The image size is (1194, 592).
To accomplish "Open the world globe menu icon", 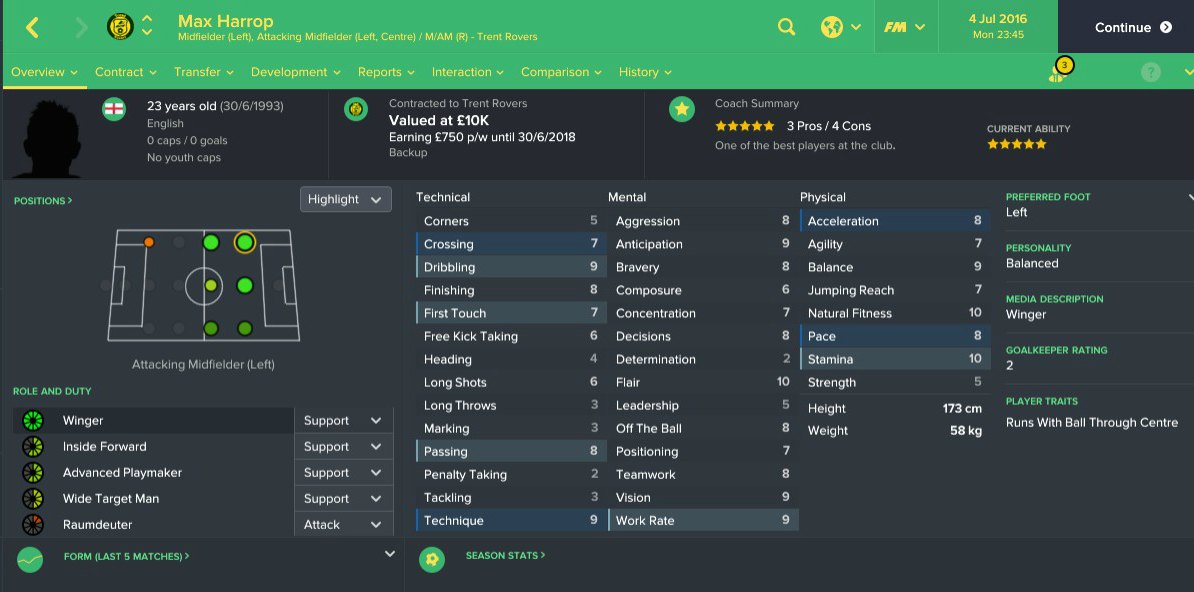I will (831, 28).
